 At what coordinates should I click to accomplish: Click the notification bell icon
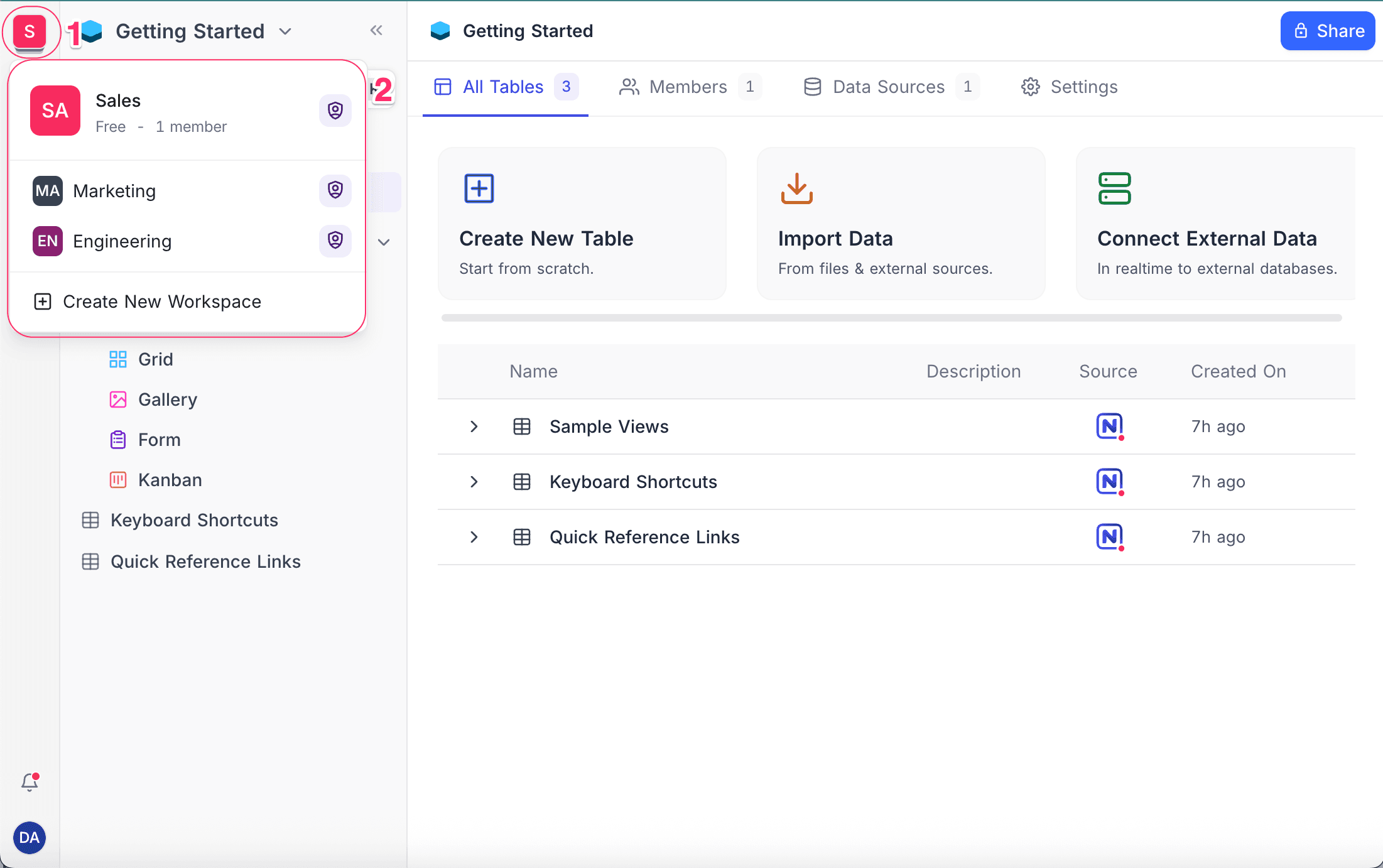pyautogui.click(x=30, y=781)
